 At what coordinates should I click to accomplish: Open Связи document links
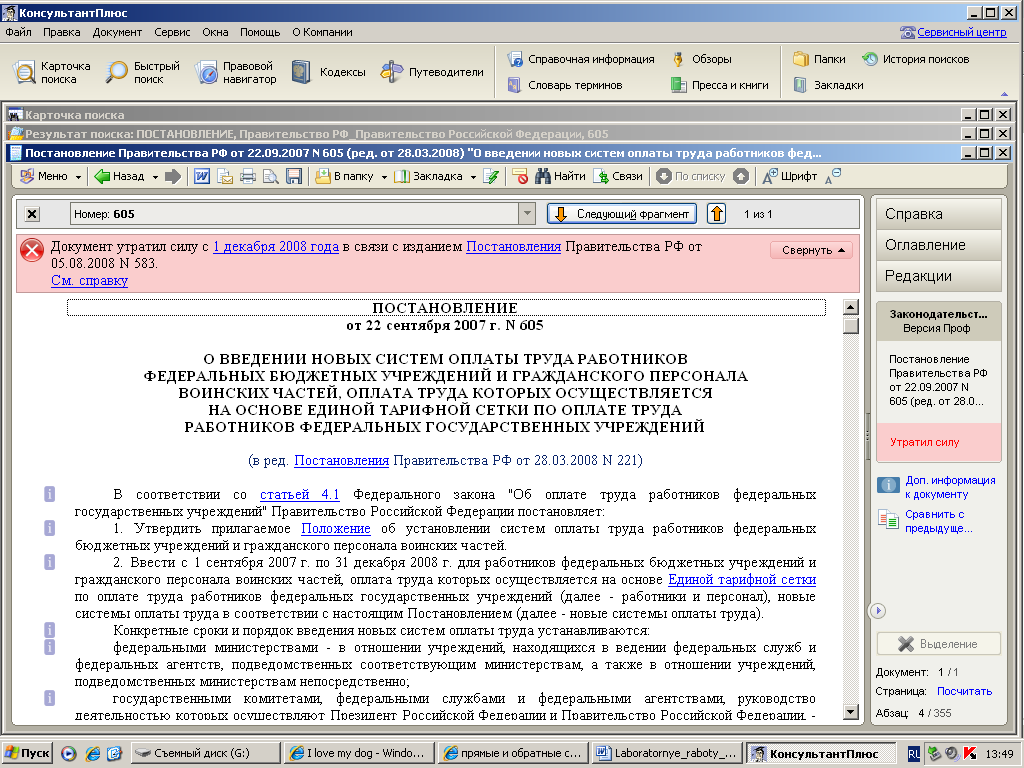coord(618,176)
